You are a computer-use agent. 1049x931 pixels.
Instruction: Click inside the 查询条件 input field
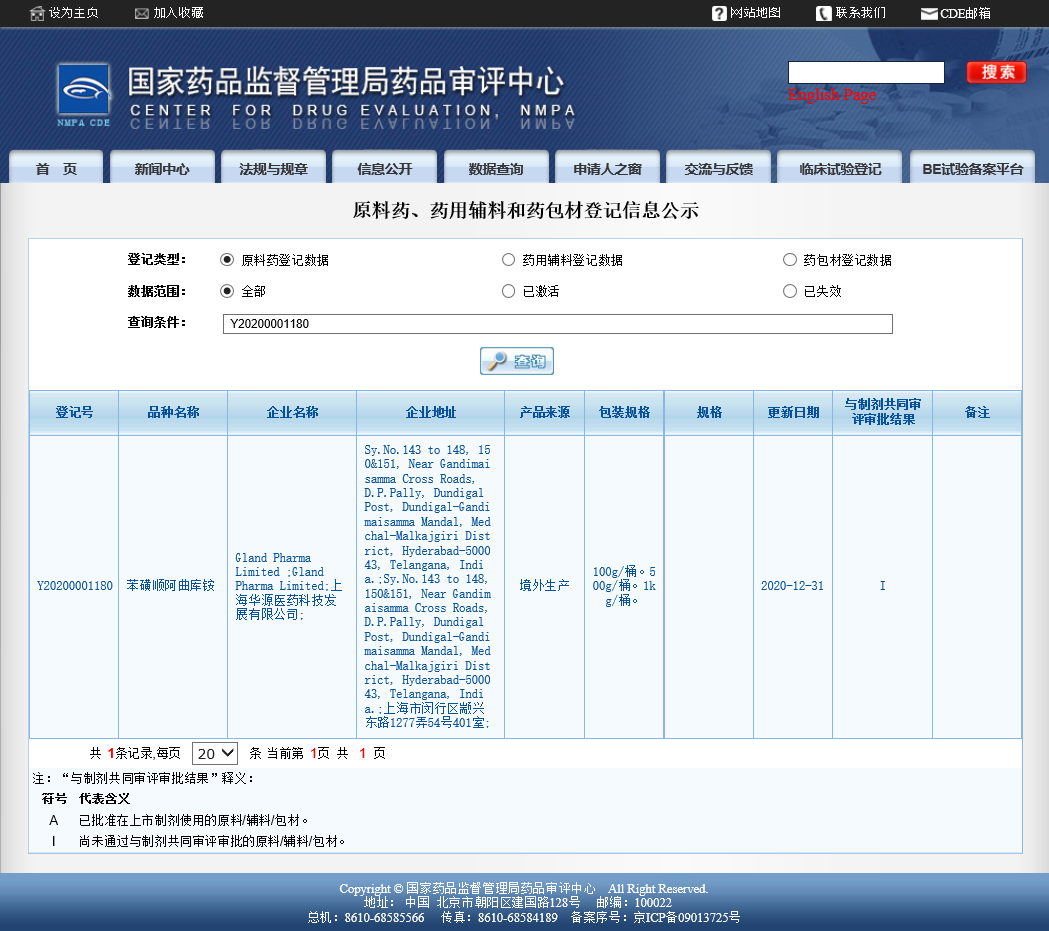(557, 324)
